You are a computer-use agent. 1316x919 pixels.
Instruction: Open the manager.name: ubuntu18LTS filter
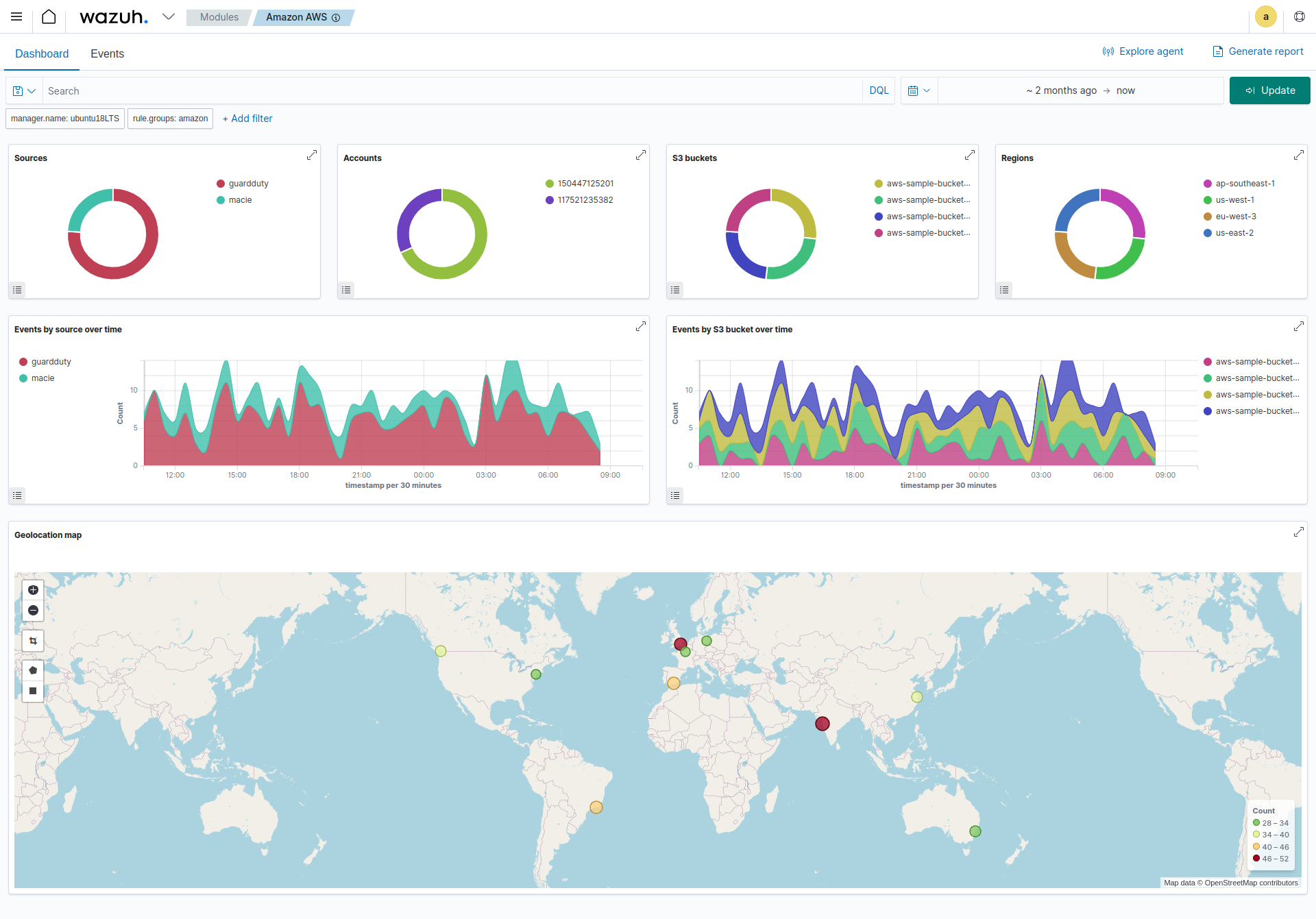pos(65,119)
